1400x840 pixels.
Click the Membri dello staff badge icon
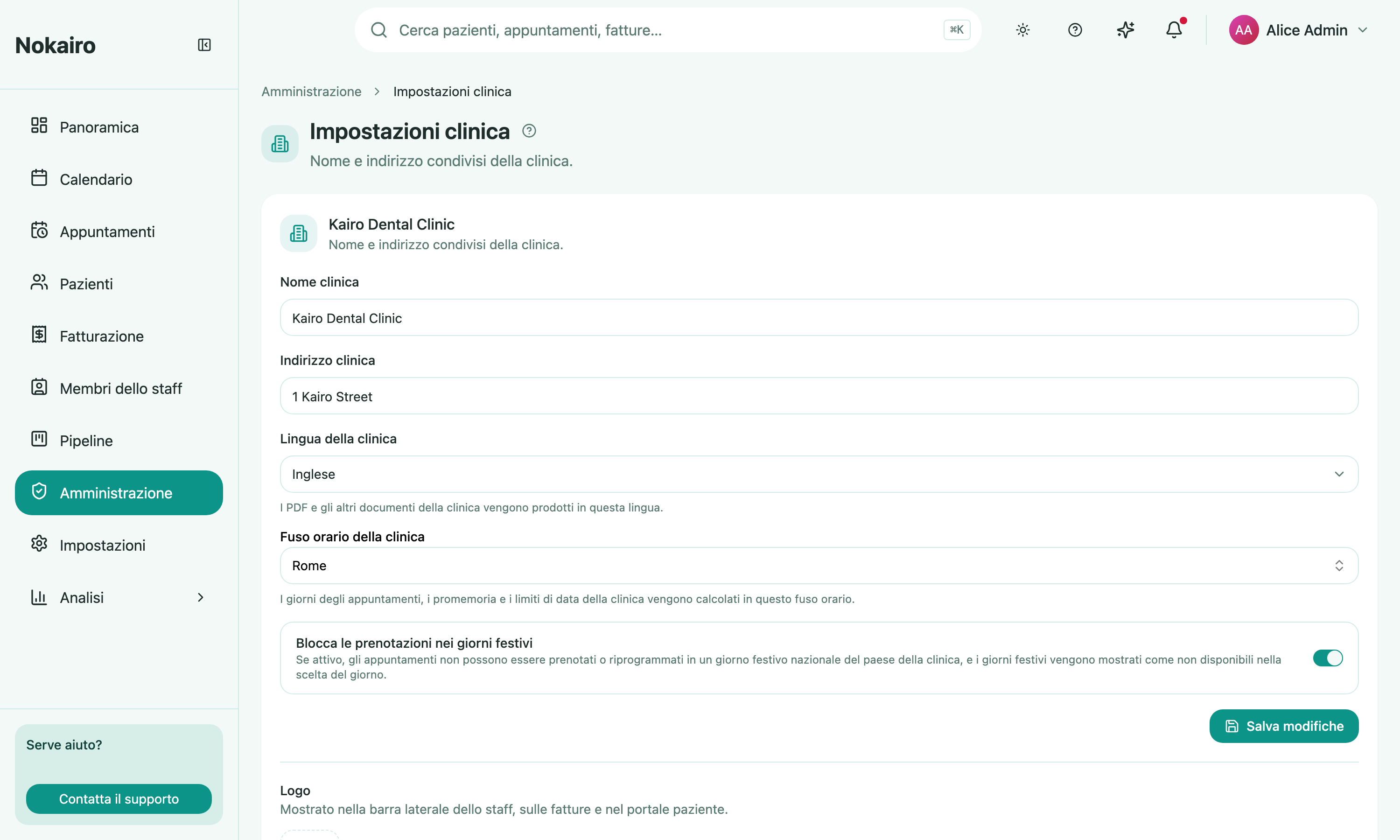click(39, 386)
